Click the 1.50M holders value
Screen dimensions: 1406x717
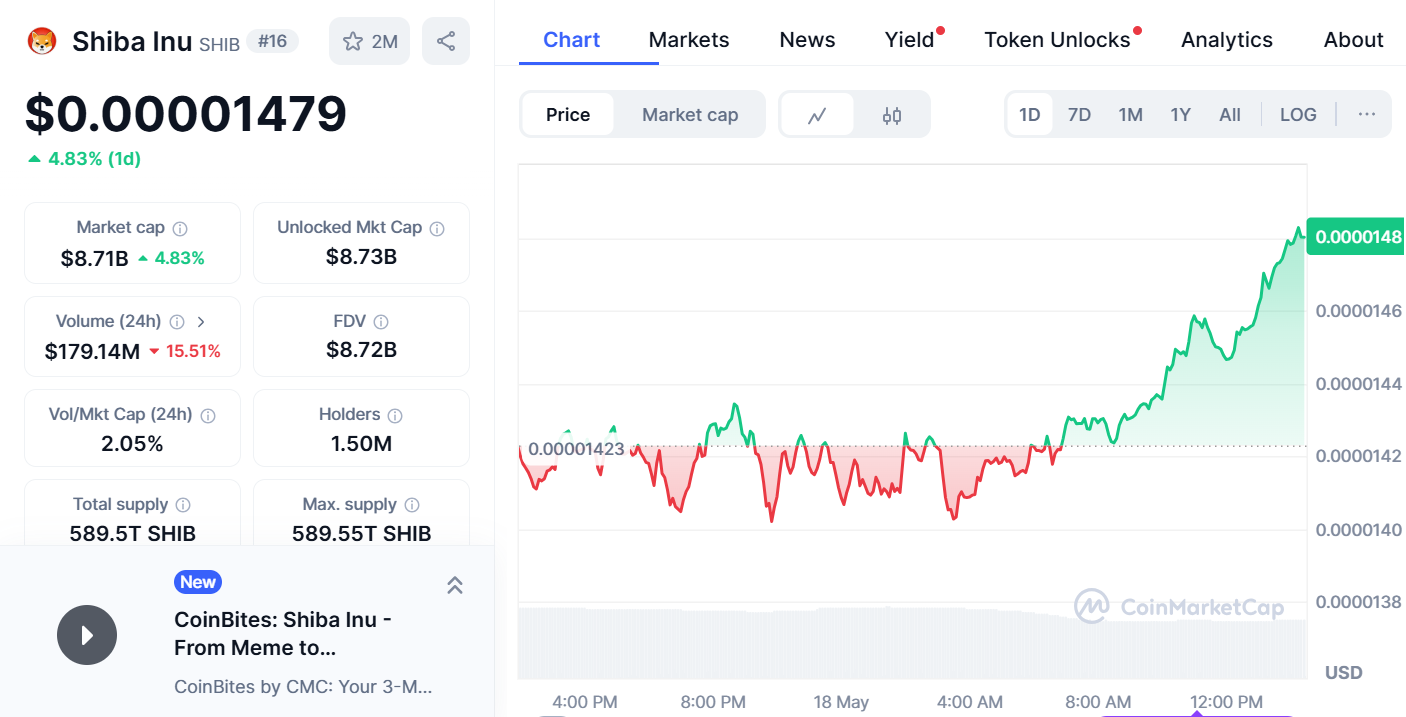click(361, 443)
